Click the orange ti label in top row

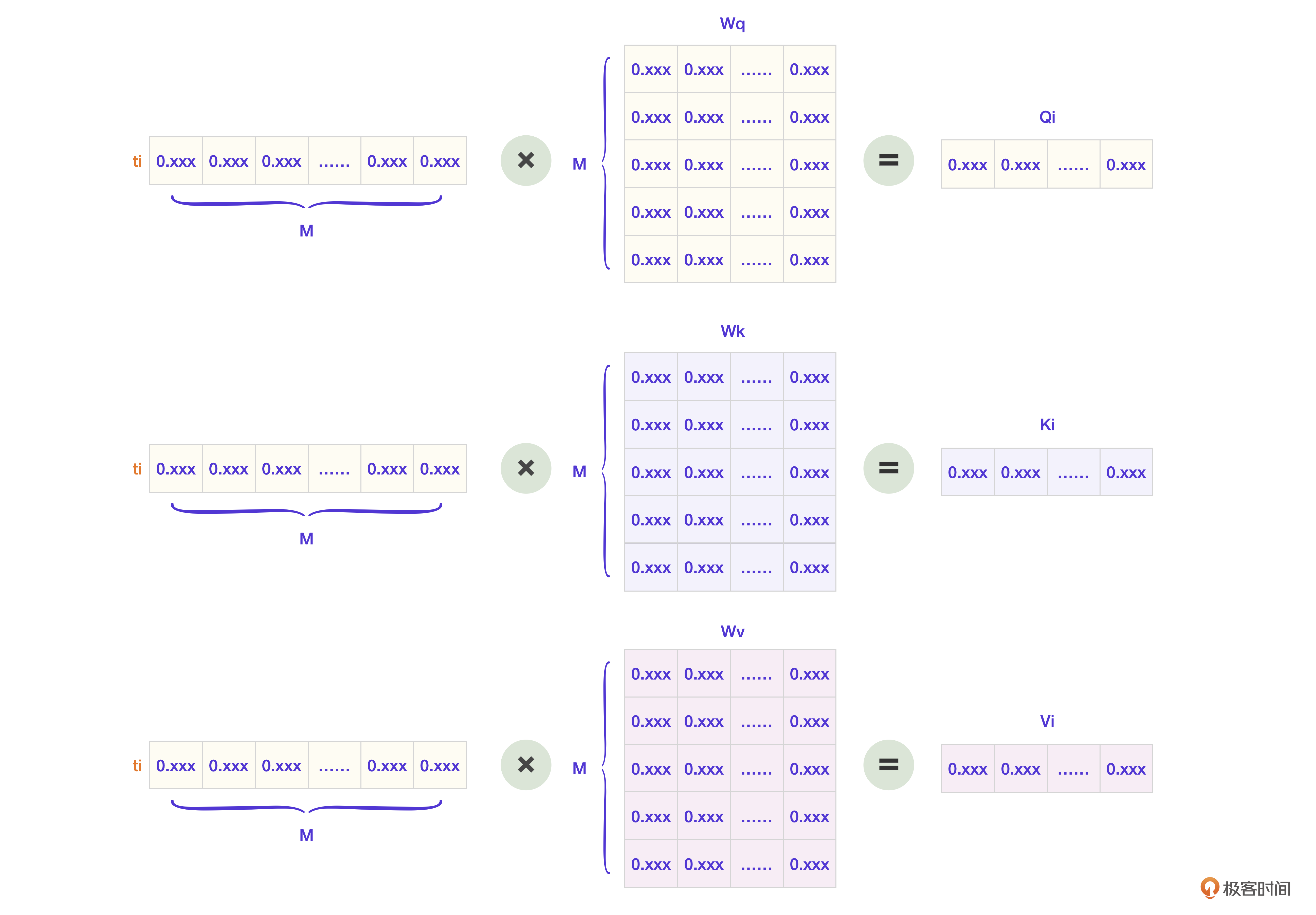pos(137,162)
